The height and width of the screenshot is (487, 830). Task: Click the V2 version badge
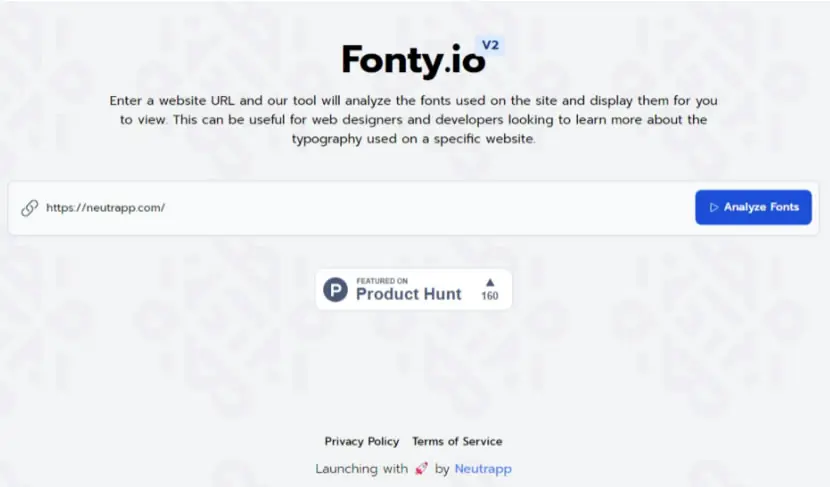490,46
